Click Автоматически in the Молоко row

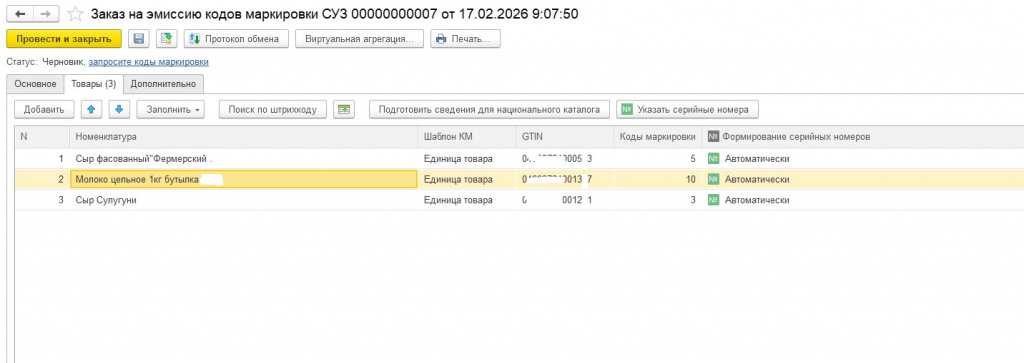758,180
